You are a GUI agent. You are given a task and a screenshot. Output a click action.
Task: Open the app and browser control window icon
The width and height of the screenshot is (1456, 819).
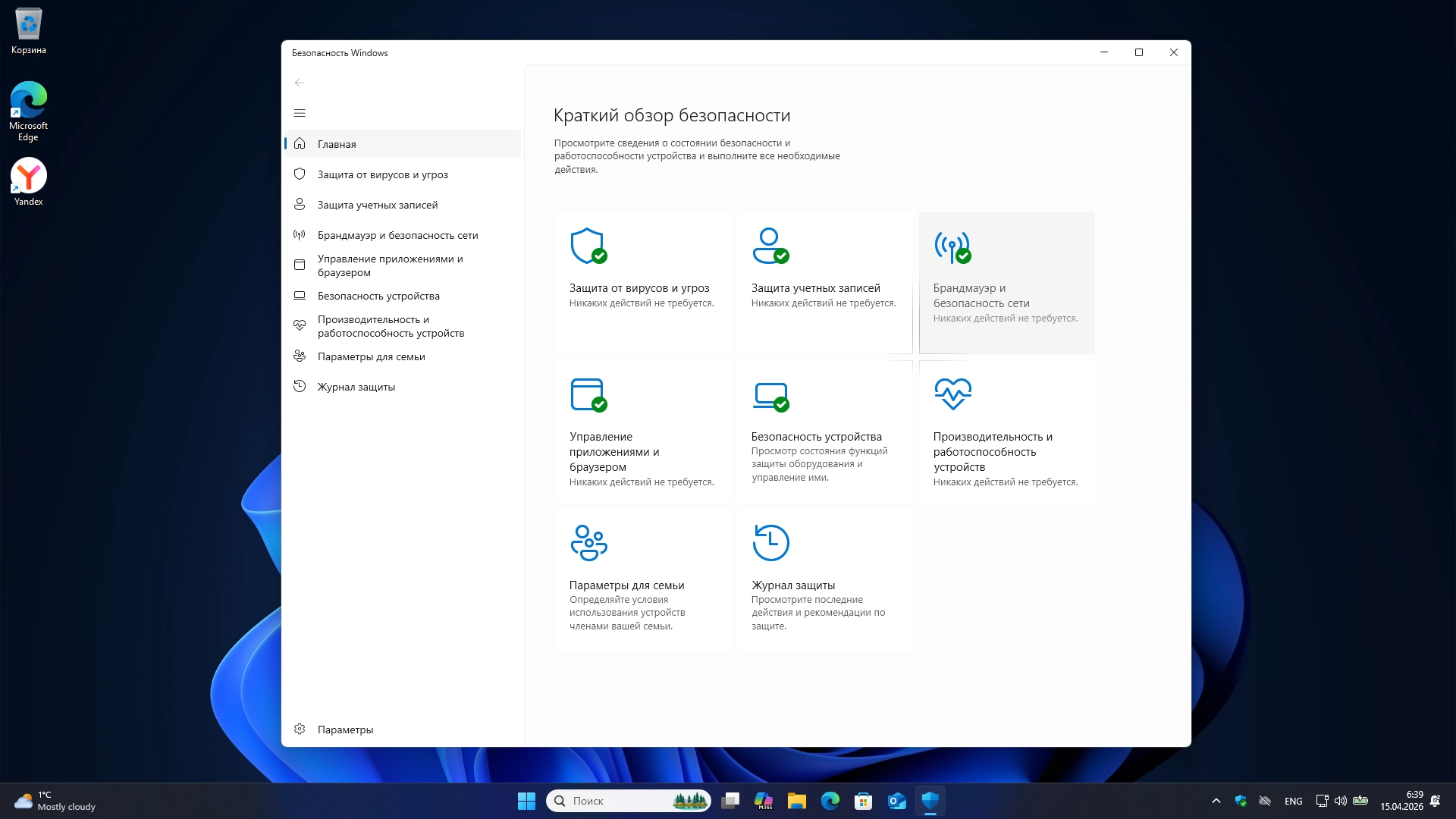pyautogui.click(x=588, y=394)
